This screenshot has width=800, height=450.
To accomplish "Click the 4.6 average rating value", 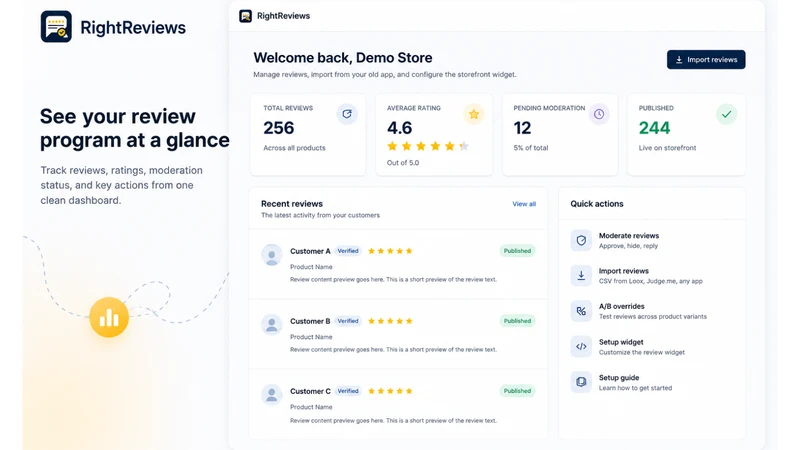I will [399, 128].
